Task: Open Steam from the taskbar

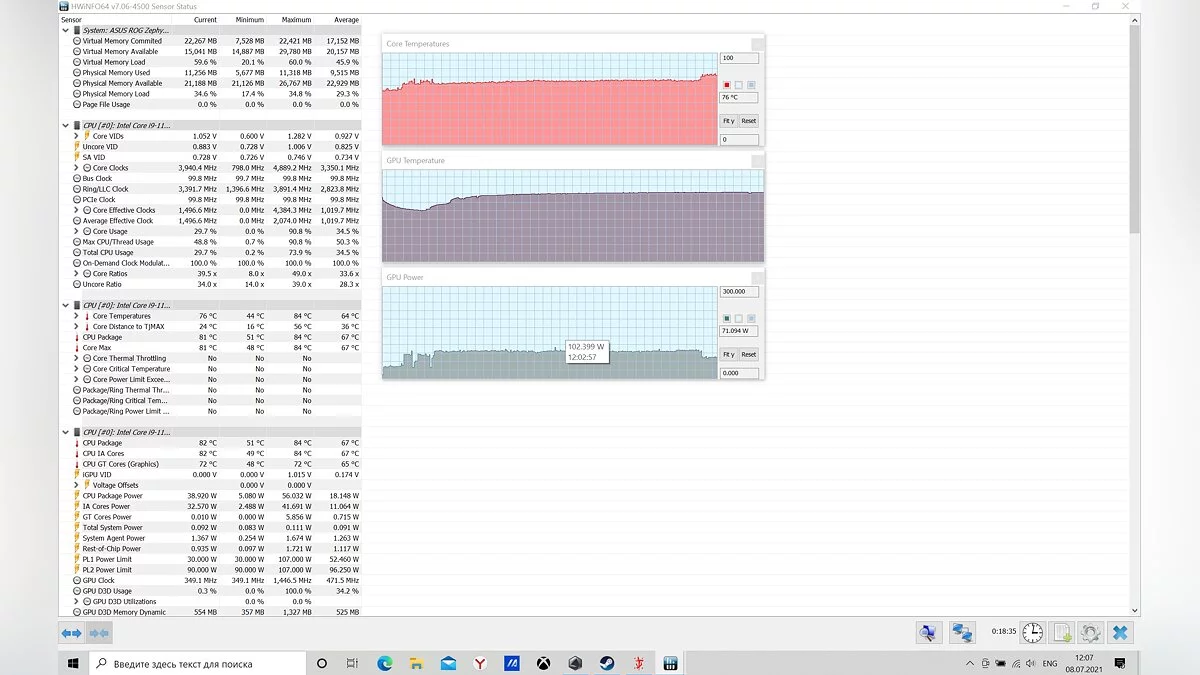Action: pyautogui.click(x=607, y=663)
